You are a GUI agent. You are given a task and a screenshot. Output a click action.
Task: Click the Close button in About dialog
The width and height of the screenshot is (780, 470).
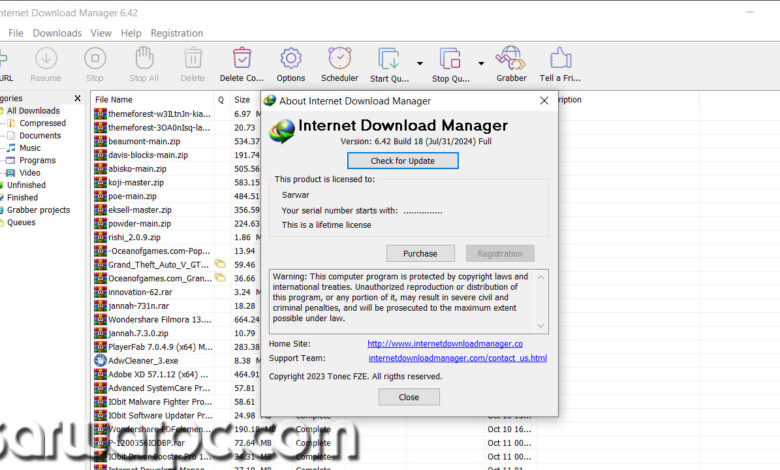408,397
